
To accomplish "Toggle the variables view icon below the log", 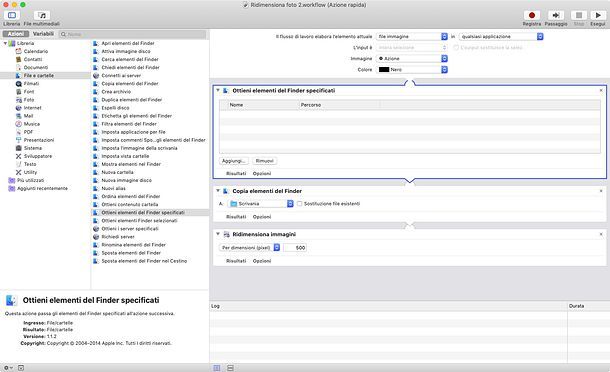I will (230, 368).
